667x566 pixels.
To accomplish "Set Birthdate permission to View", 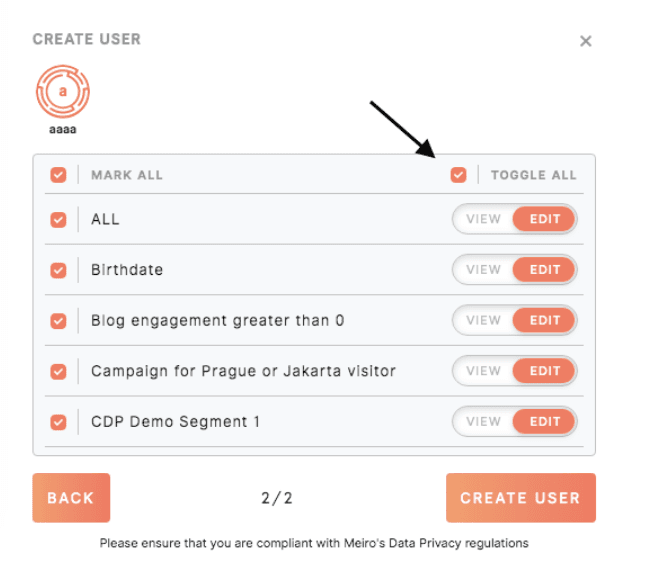I will 483,270.
